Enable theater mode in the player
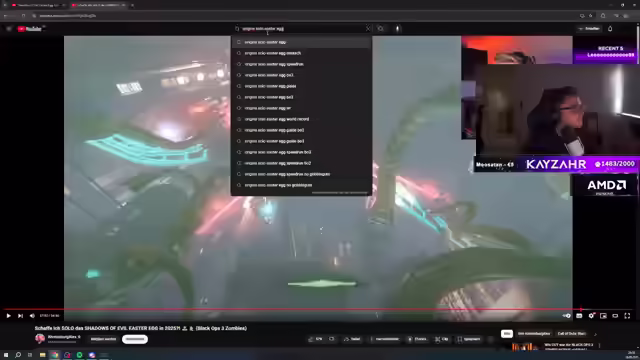640x360 pixels. pyautogui.click(x=615, y=316)
